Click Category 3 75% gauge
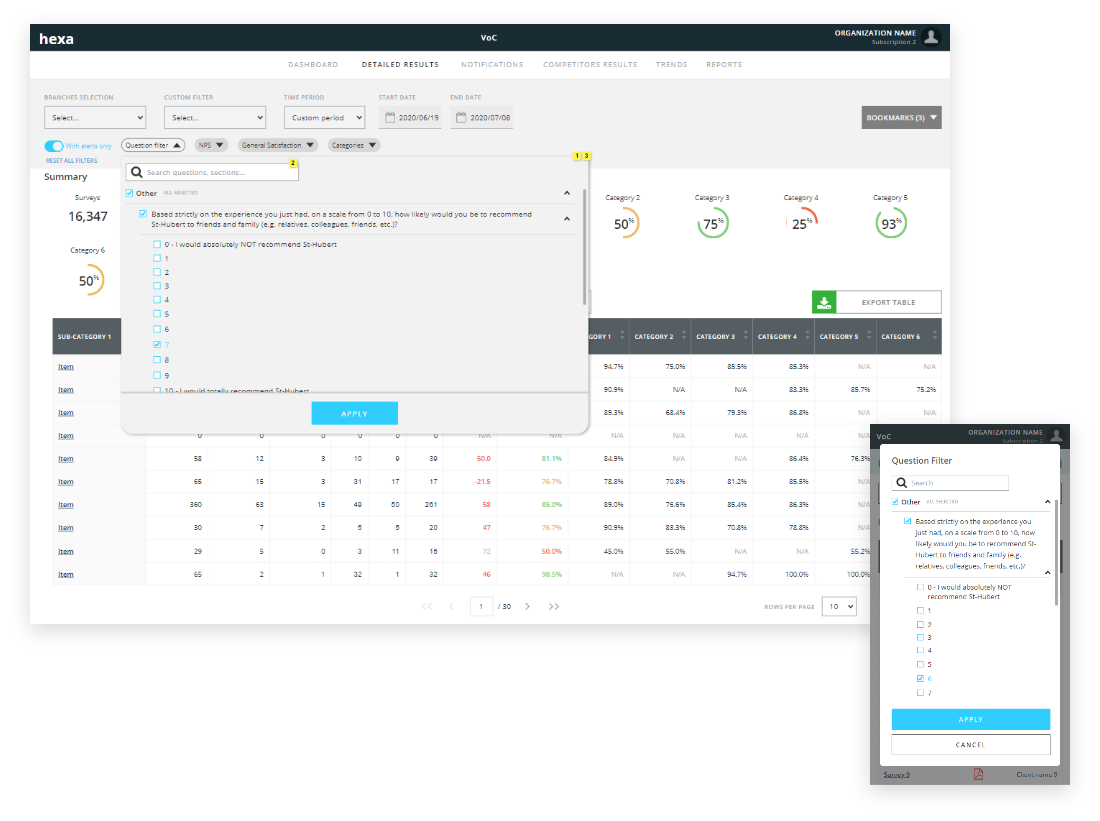 pos(713,224)
